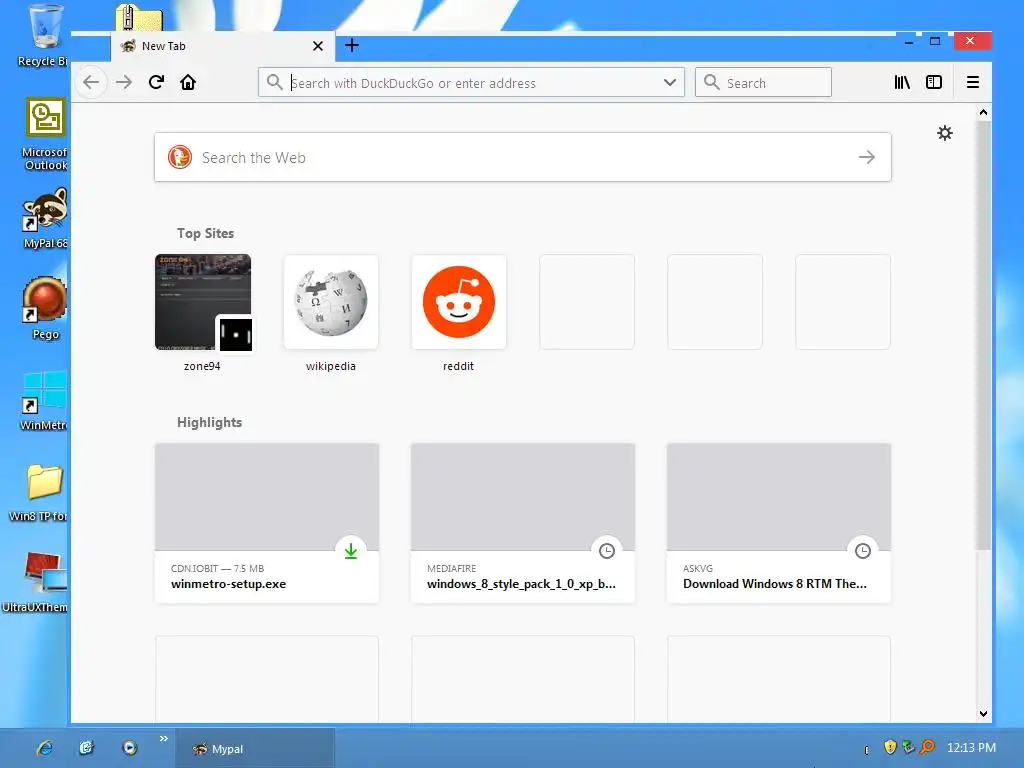Open the home page via house icon

[x=188, y=82]
